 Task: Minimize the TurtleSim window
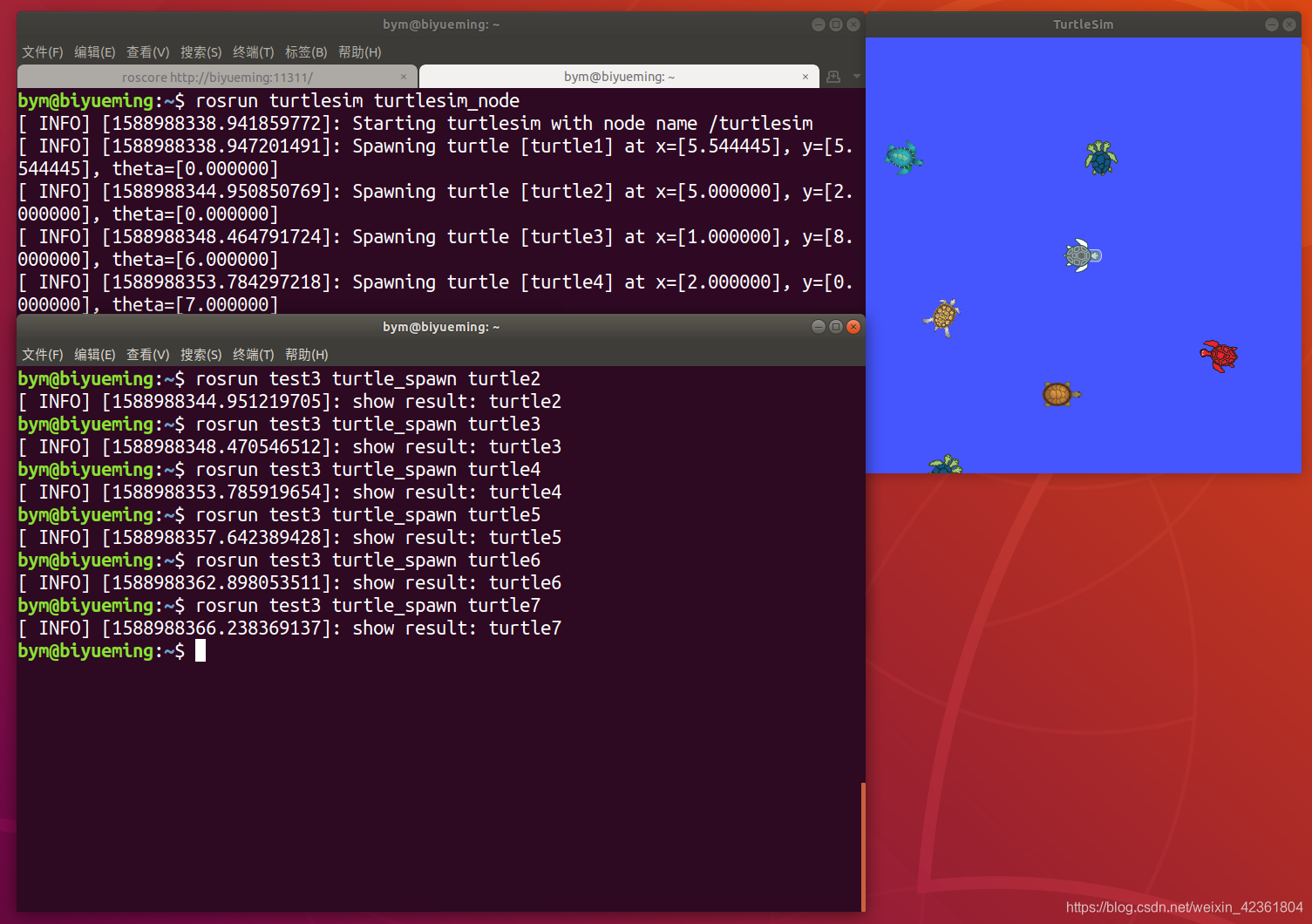[1271, 24]
